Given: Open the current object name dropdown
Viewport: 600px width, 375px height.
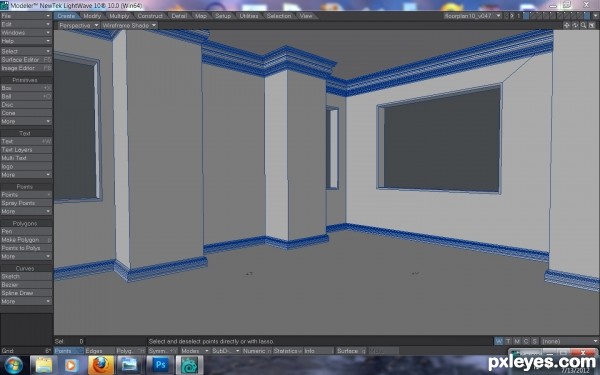Looking at the screenshot, I should [473, 16].
